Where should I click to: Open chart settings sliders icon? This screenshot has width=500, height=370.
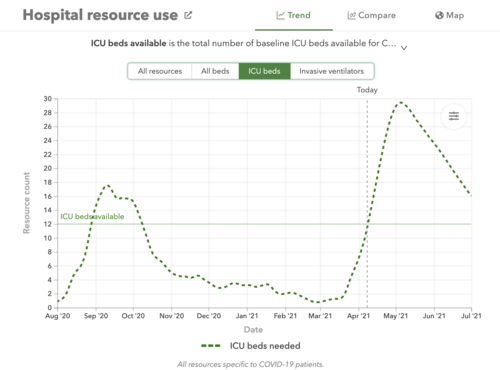coord(454,116)
